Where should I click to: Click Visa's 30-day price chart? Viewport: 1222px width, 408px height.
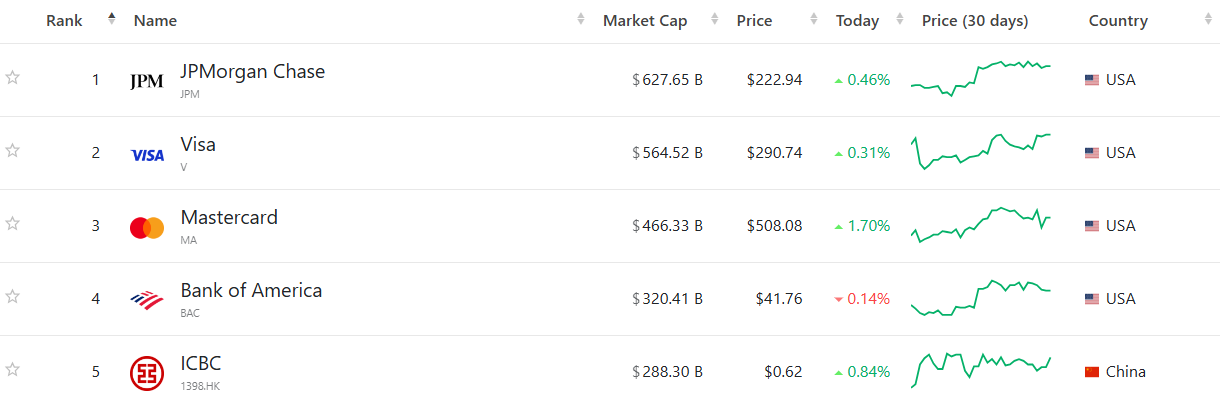(x=980, y=150)
